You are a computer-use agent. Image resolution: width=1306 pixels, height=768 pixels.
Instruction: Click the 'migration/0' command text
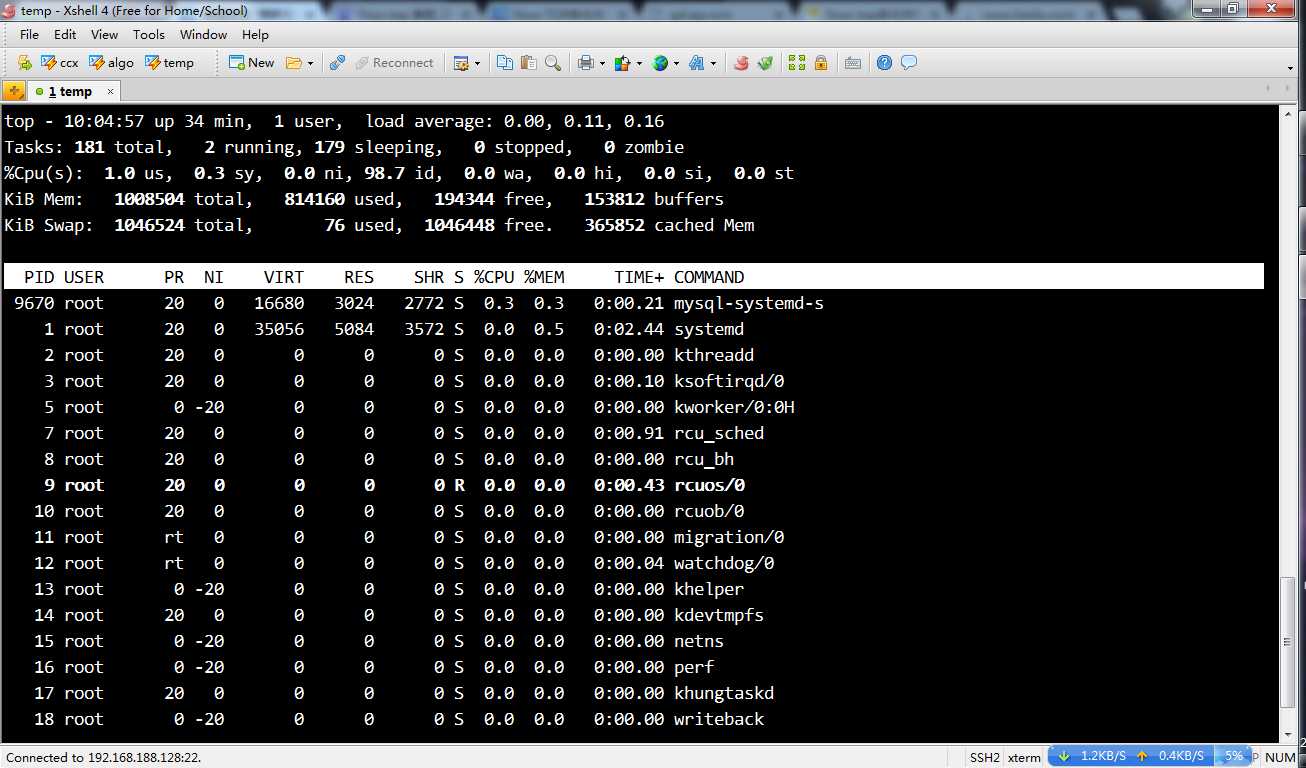pyautogui.click(x=729, y=537)
